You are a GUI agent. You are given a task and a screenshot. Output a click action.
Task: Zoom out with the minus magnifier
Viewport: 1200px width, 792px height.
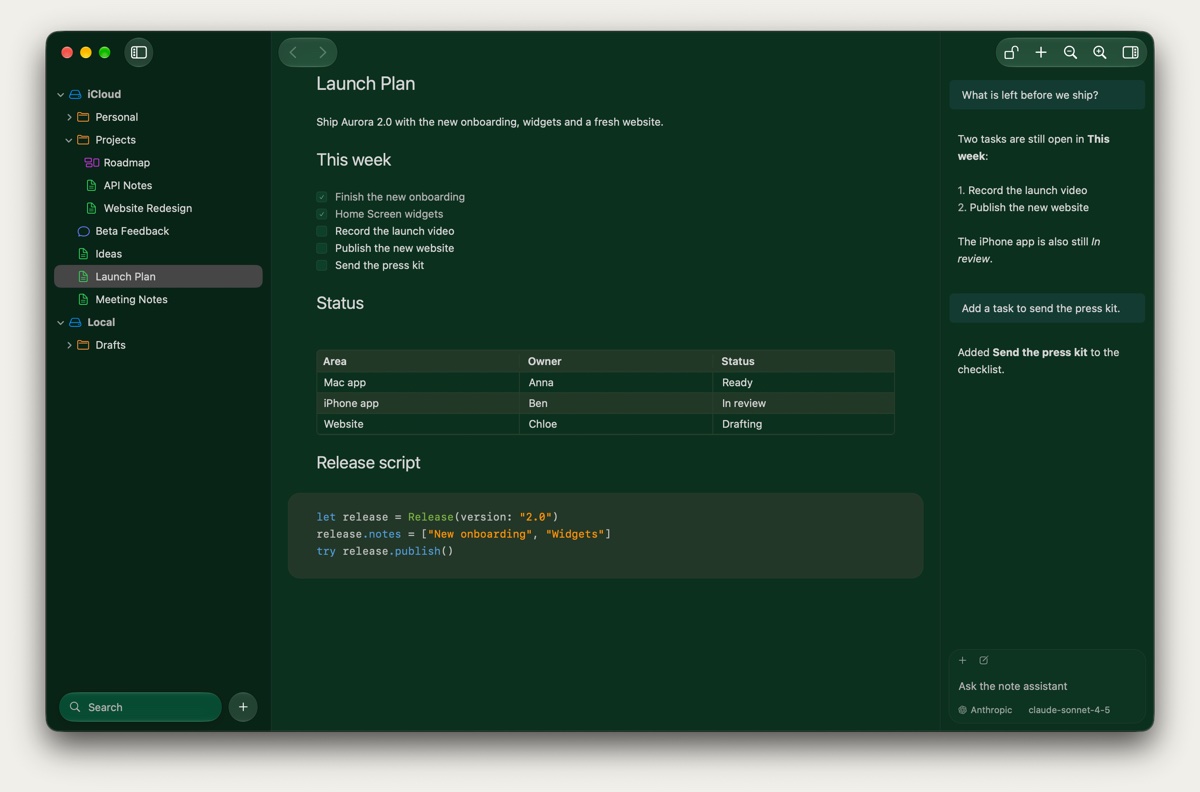pos(1070,52)
